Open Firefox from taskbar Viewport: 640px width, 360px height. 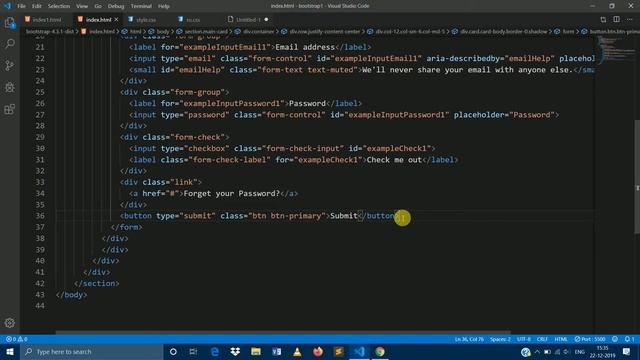point(318,351)
